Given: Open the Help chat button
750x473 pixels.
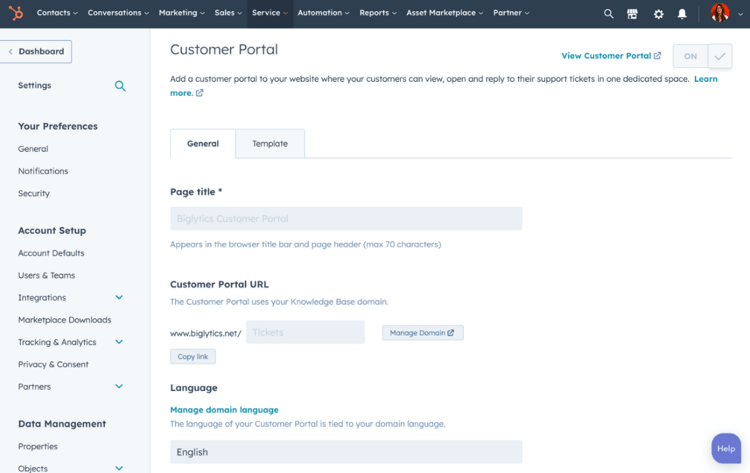Looking at the screenshot, I should pyautogui.click(x=726, y=448).
